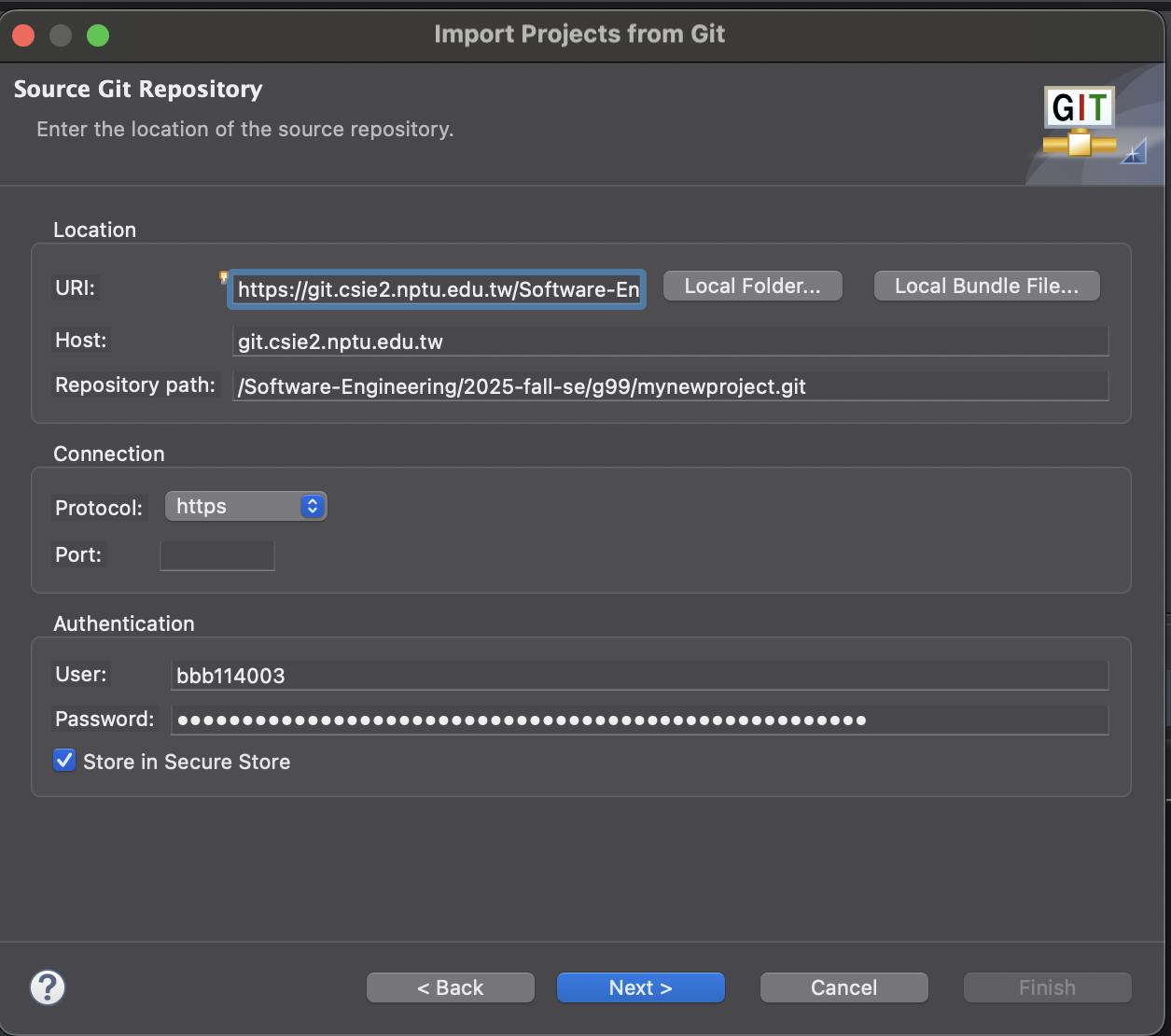Click the content assist lightbulb beside URI

[223, 277]
